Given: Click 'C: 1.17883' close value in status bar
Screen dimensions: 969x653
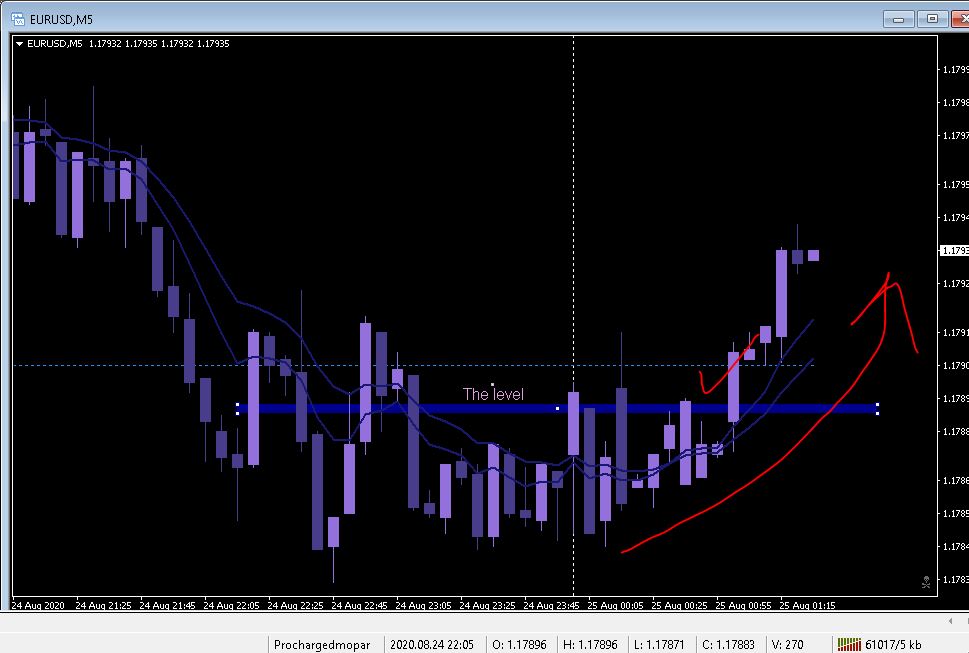Looking at the screenshot, I should coord(728,645).
